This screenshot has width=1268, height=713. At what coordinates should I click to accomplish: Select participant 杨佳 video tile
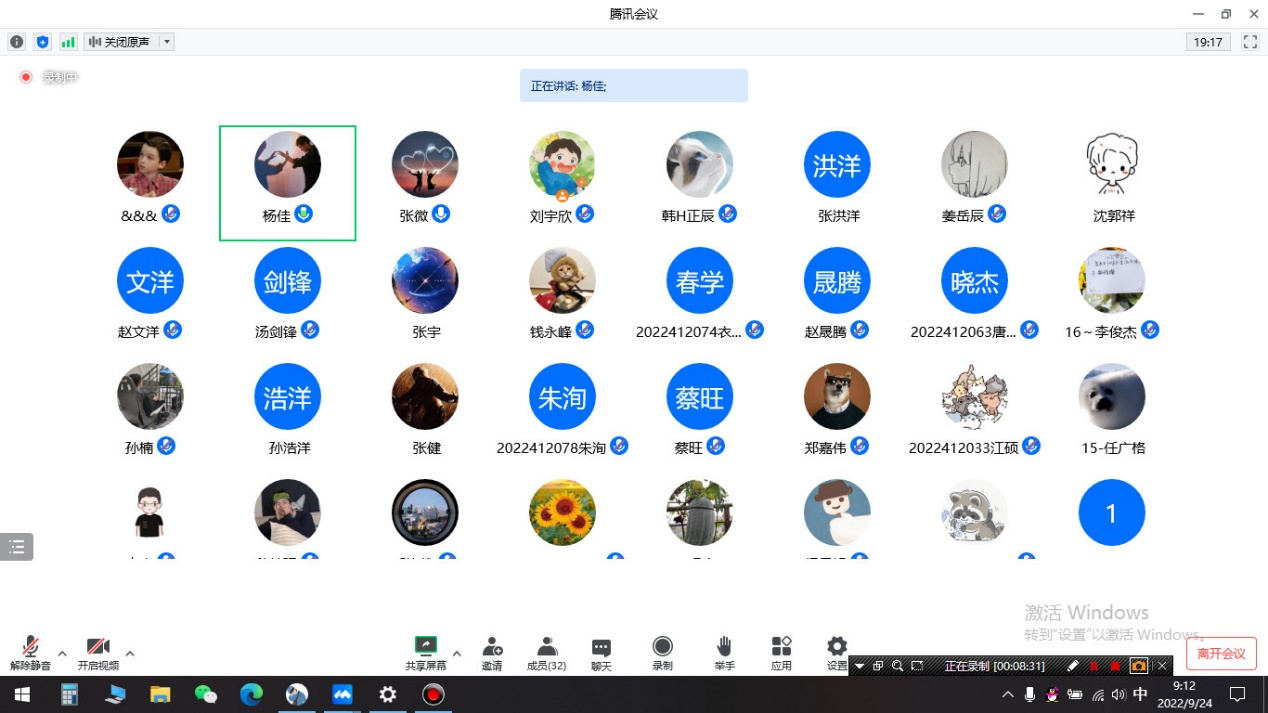click(288, 182)
